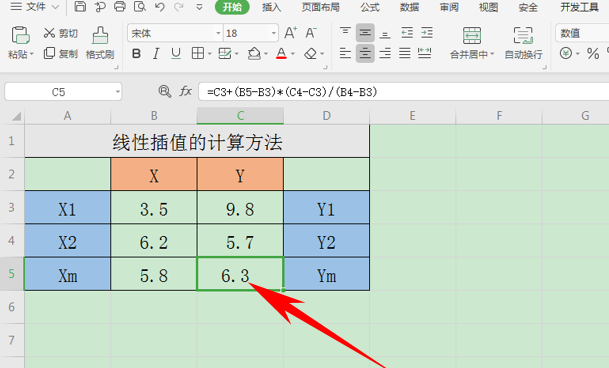
Task: Toggle bold formatting
Action: [x=136, y=54]
